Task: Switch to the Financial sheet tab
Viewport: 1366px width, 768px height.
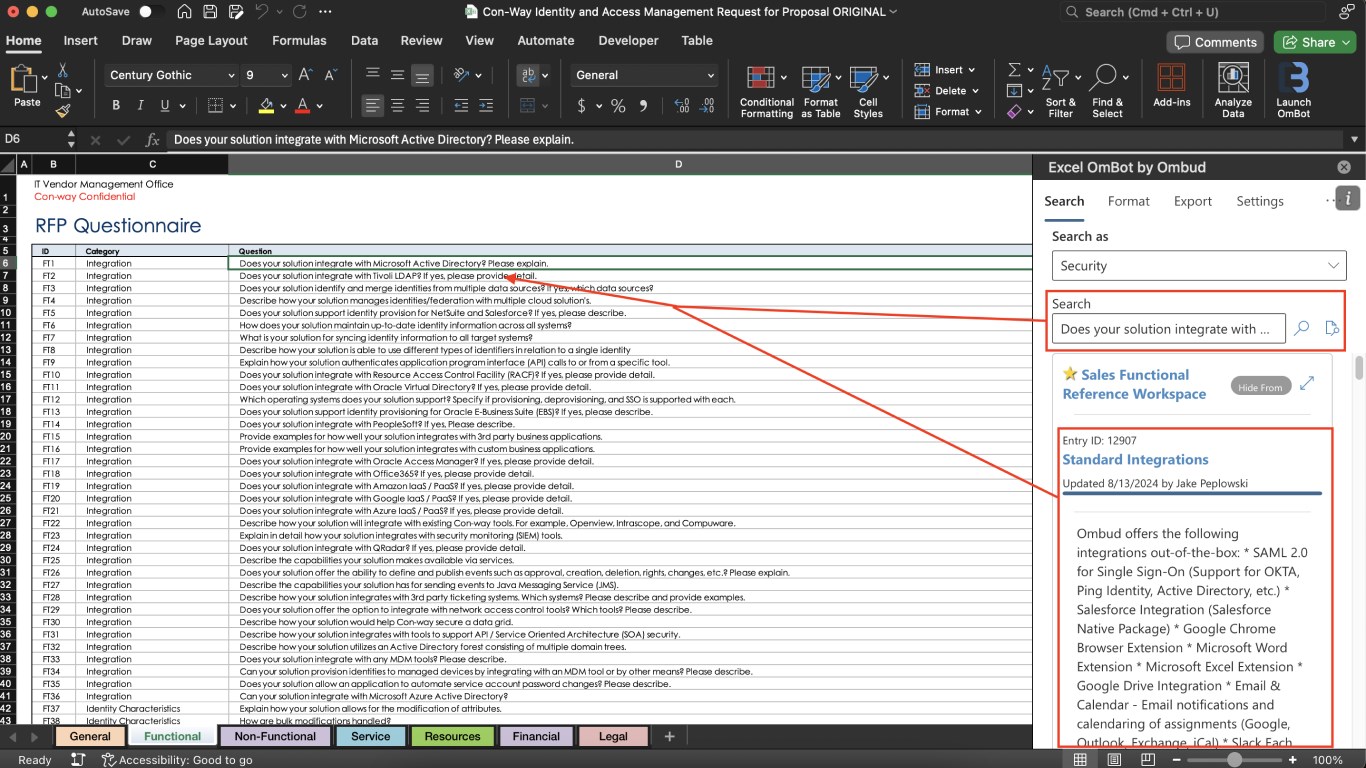Action: click(536, 737)
